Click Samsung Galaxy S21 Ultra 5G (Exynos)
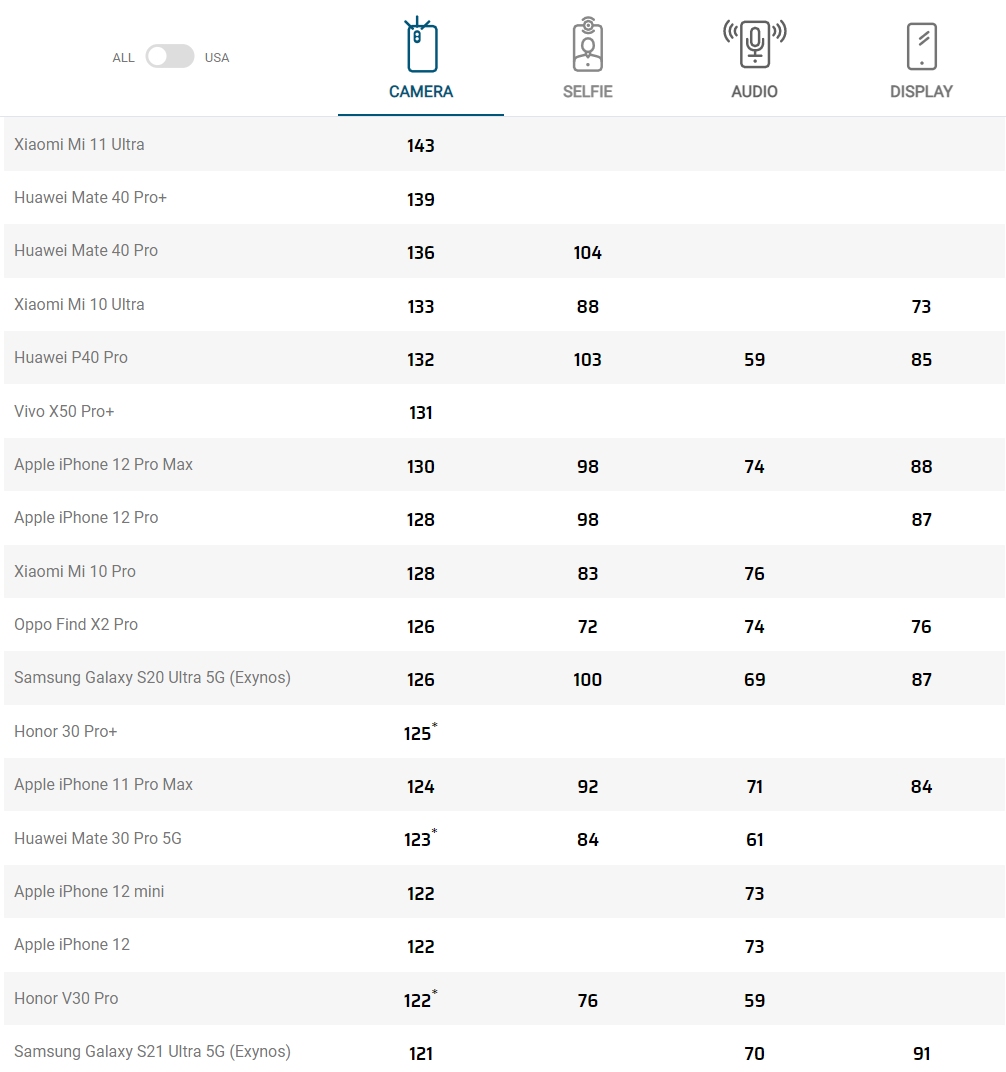The width and height of the screenshot is (1006, 1072). pyautogui.click(x=152, y=1052)
